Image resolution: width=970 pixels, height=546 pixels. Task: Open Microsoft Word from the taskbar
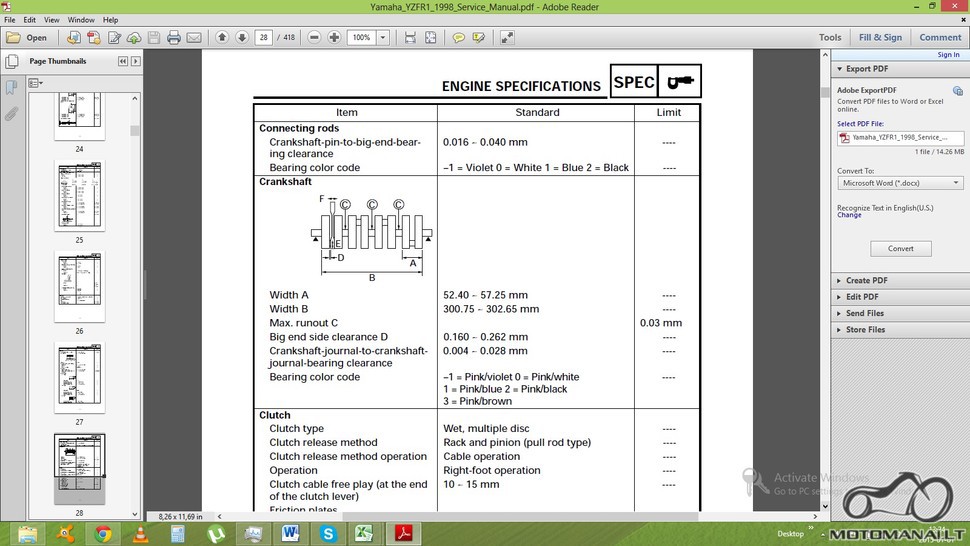(x=291, y=534)
